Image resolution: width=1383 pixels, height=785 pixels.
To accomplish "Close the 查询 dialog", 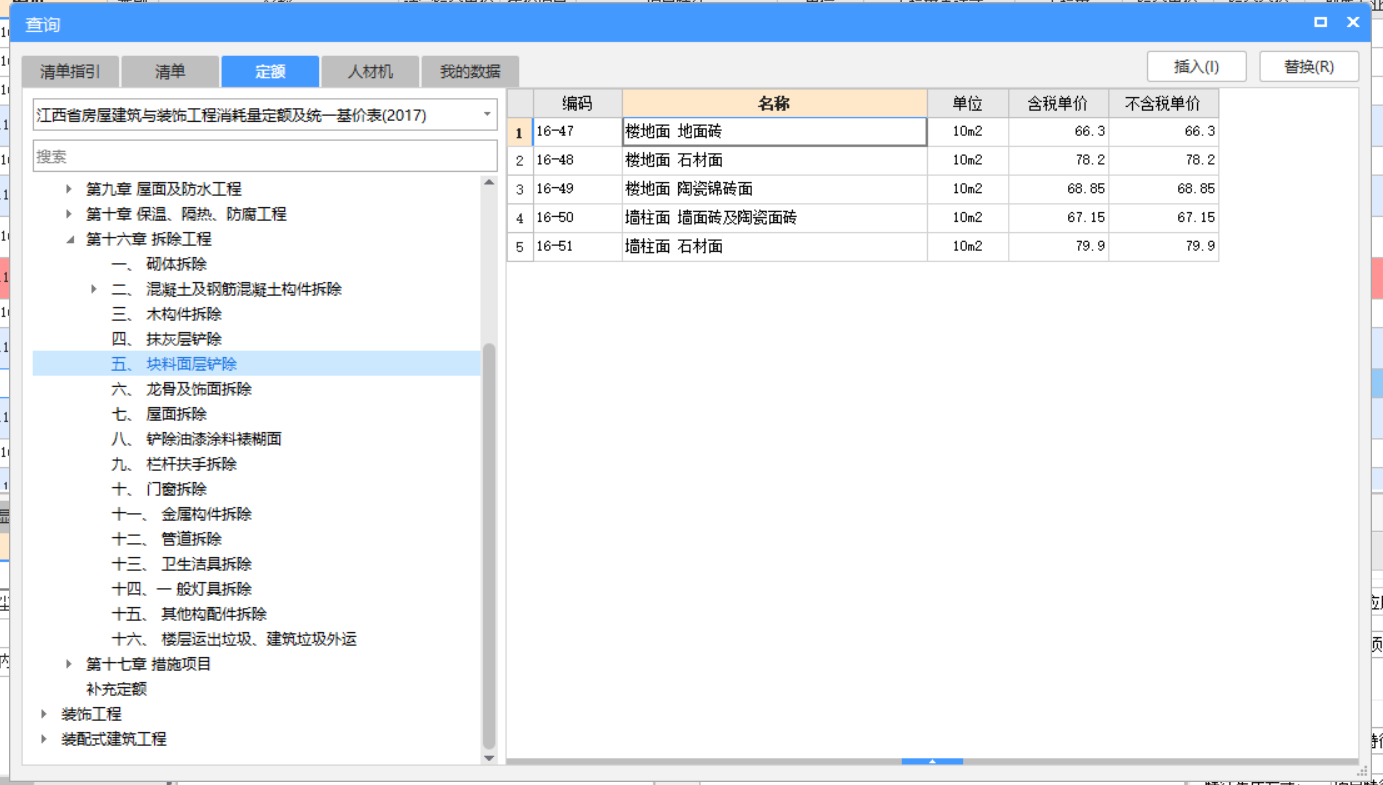I will pos(1353,22).
